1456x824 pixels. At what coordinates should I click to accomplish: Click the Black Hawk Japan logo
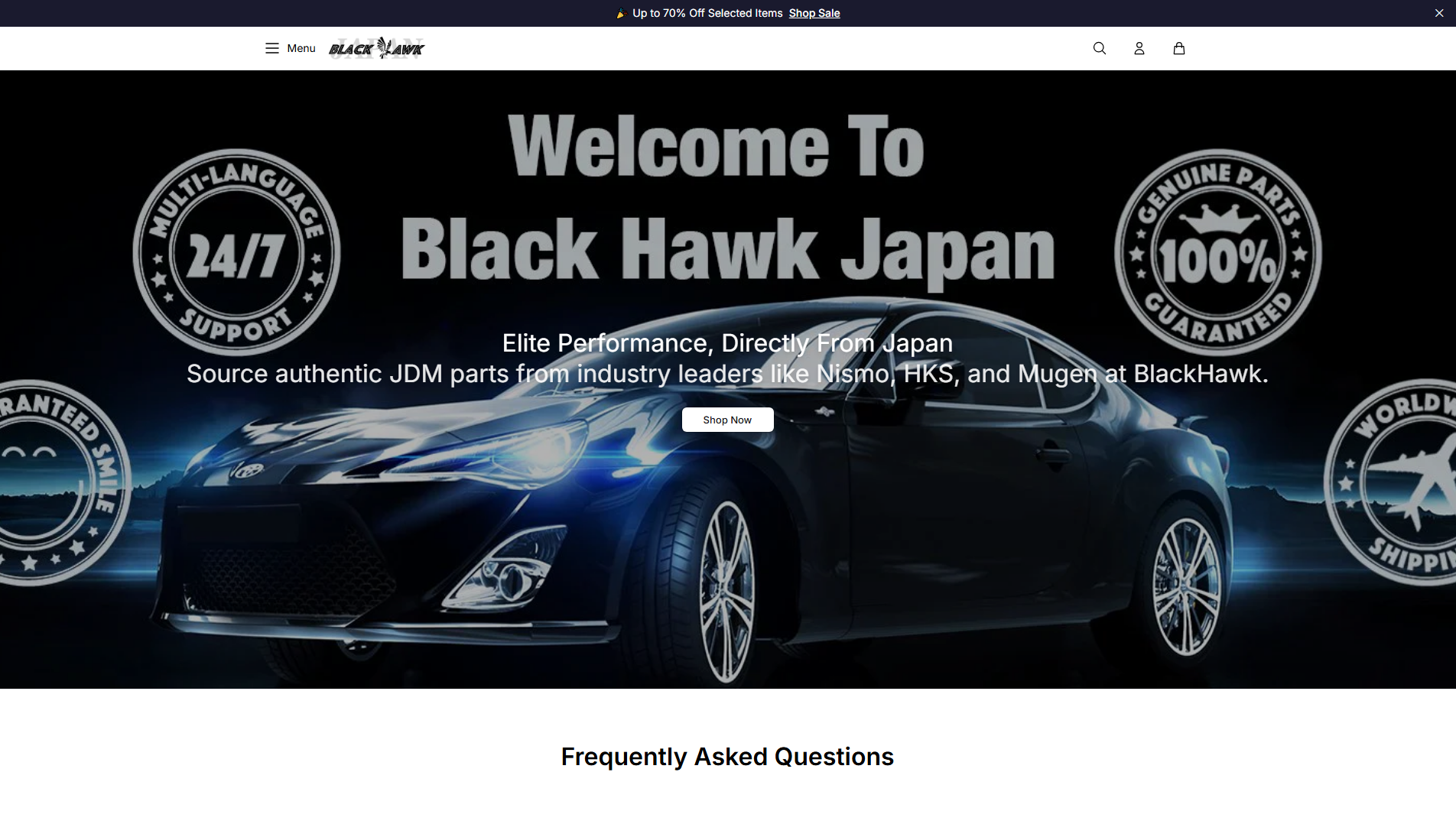376,48
